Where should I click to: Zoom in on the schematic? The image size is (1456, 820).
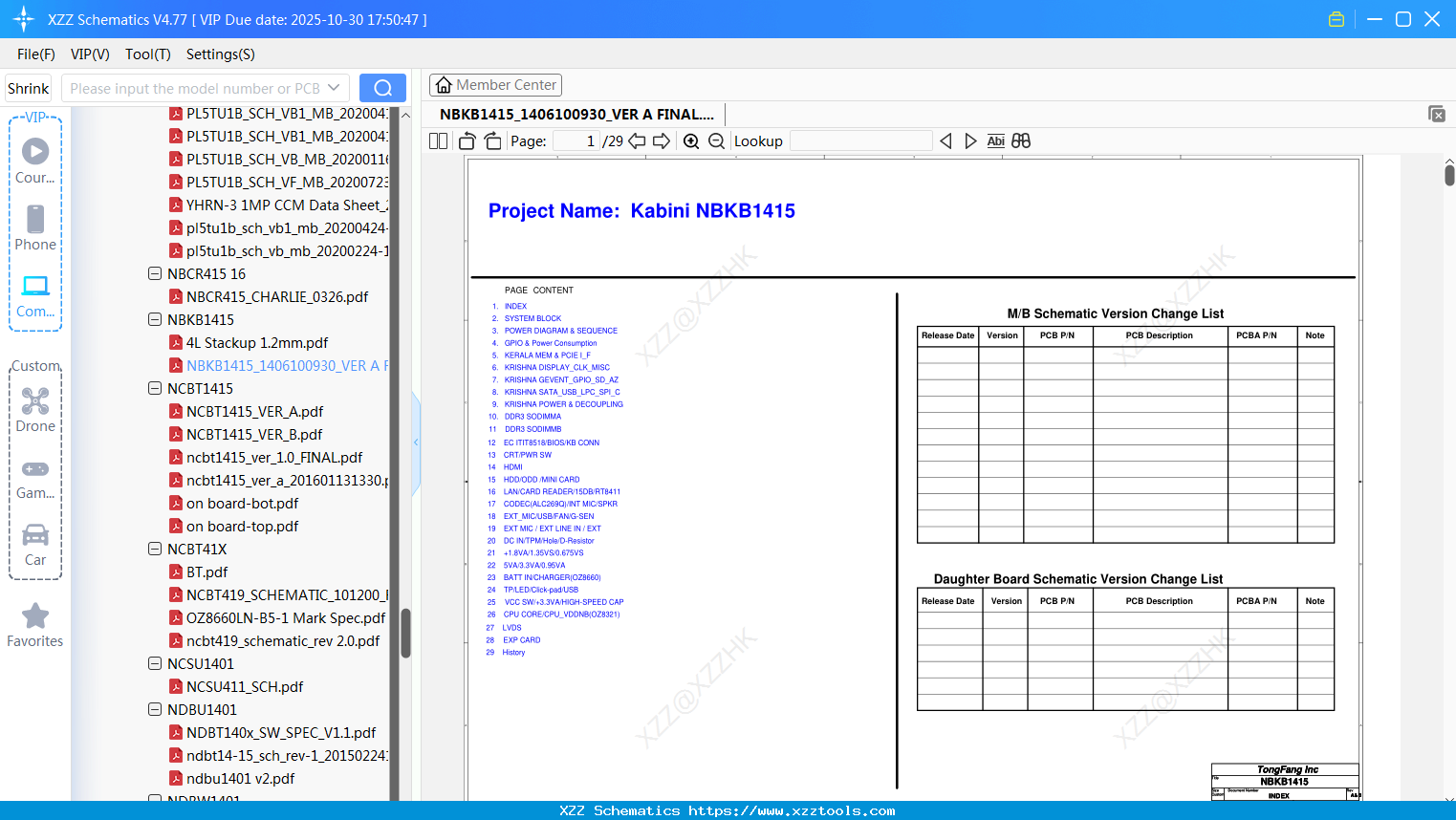(x=691, y=141)
